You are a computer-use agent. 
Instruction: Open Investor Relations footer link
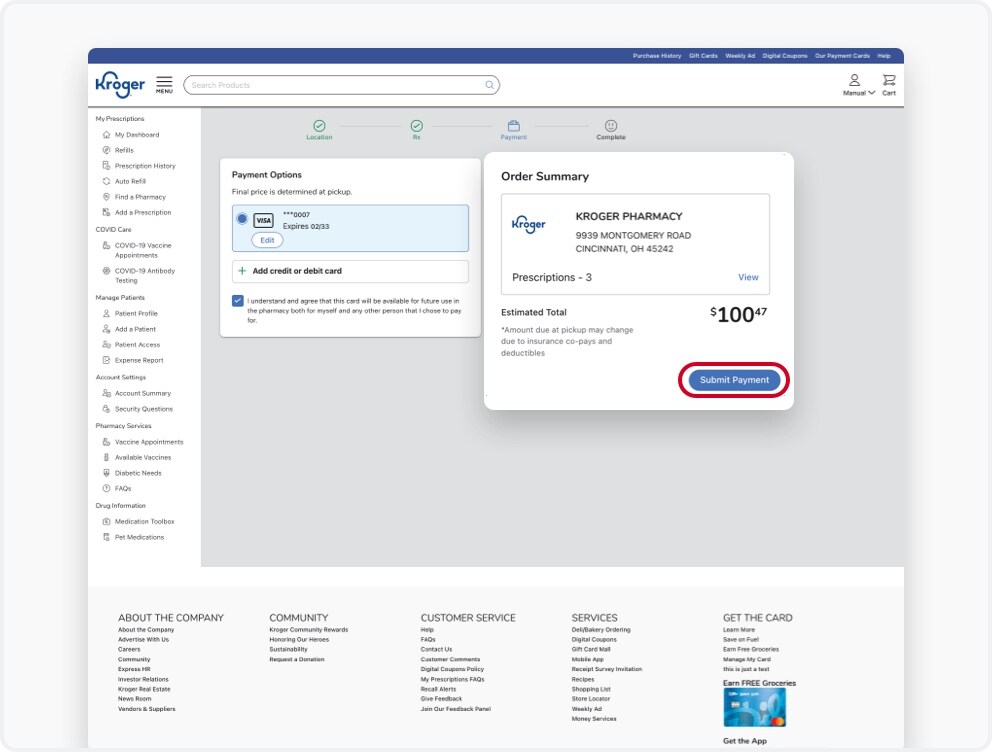point(143,679)
